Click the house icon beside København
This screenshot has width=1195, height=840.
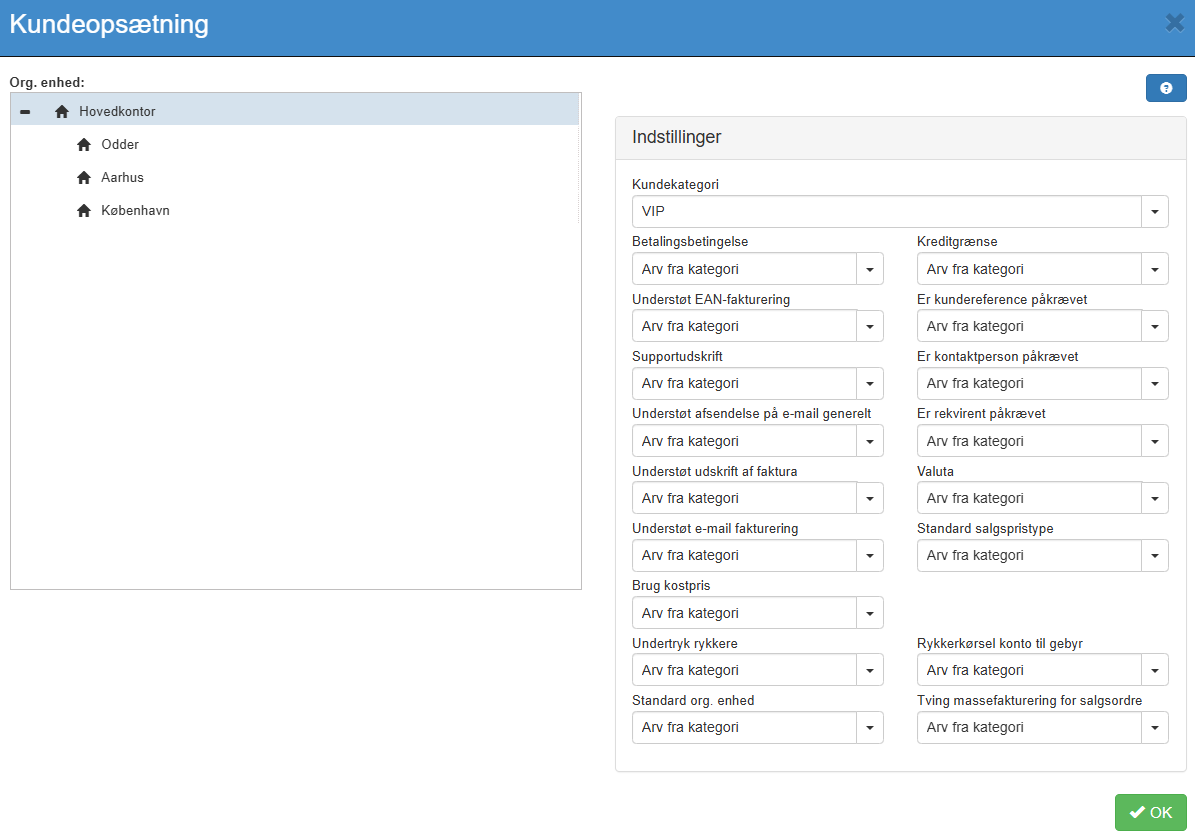click(x=84, y=211)
